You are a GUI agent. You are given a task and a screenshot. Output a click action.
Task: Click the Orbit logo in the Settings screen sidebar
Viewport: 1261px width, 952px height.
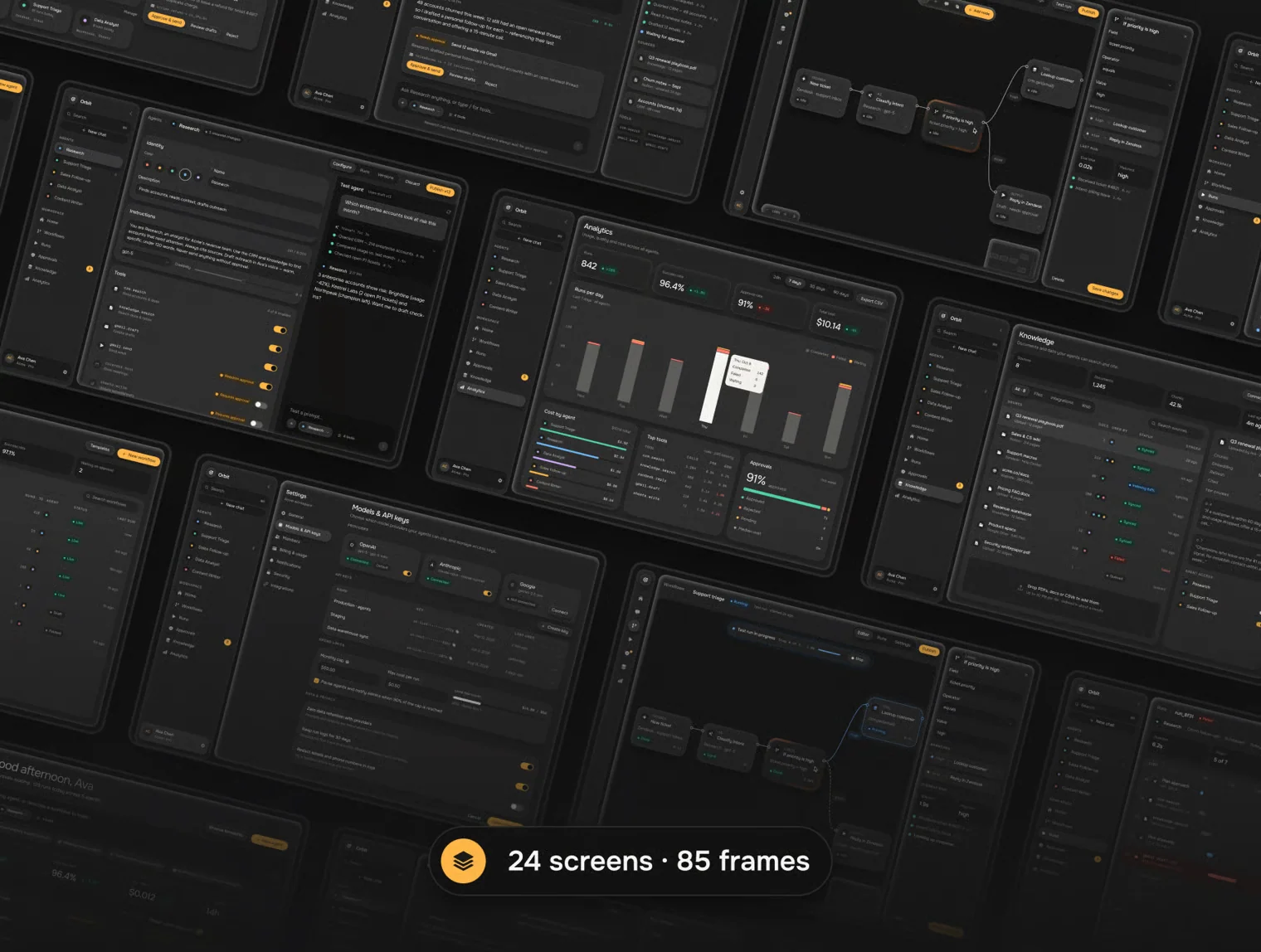211,473
